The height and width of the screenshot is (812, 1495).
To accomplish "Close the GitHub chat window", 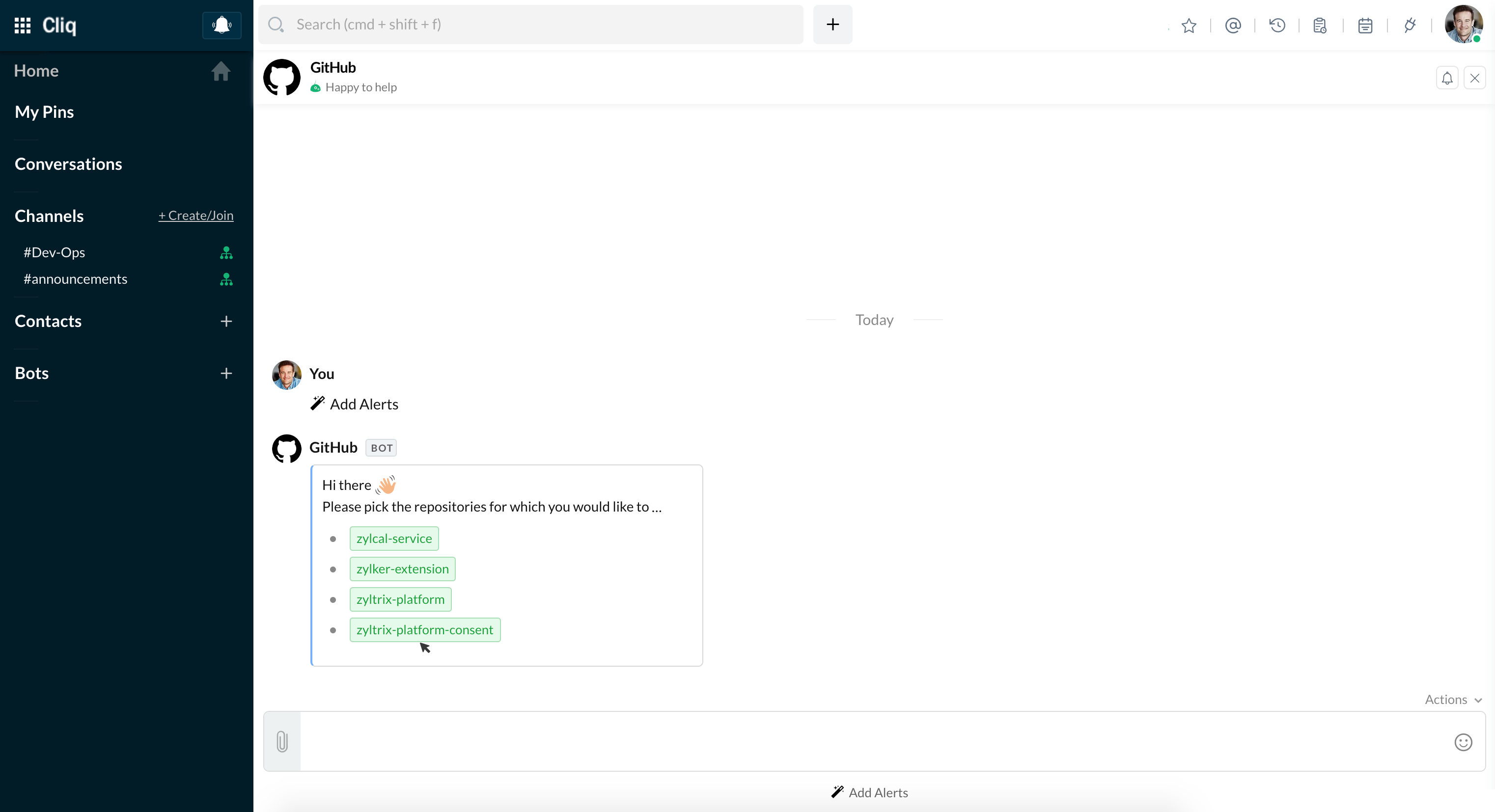I will 1474,78.
